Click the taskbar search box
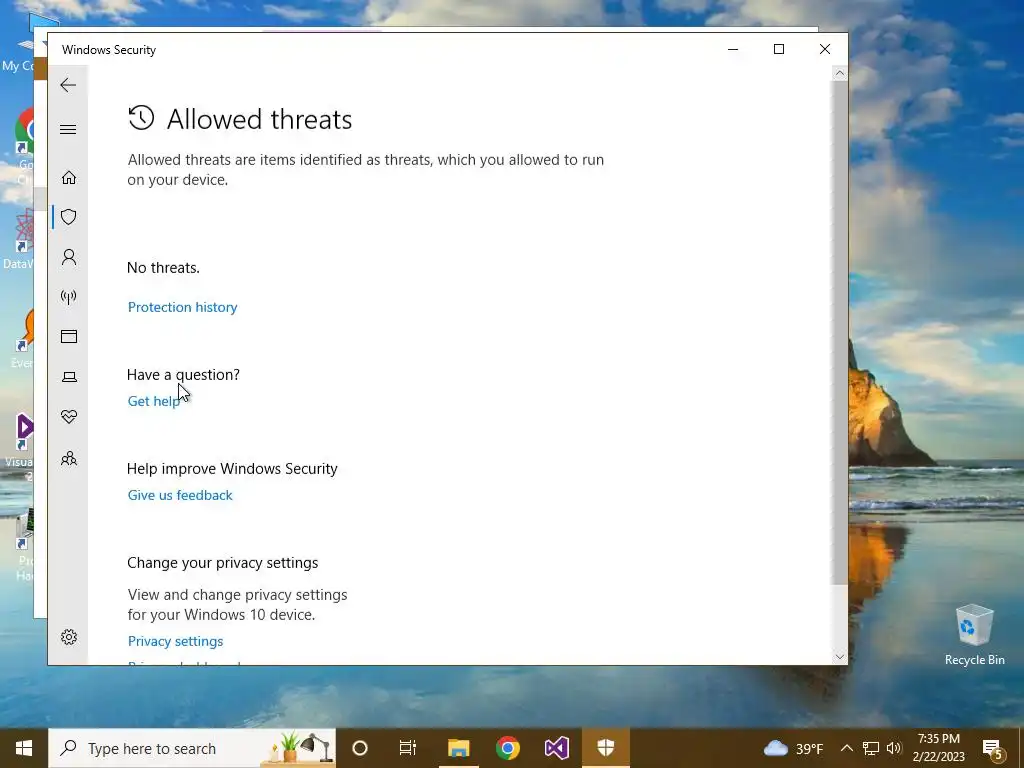 [x=192, y=748]
